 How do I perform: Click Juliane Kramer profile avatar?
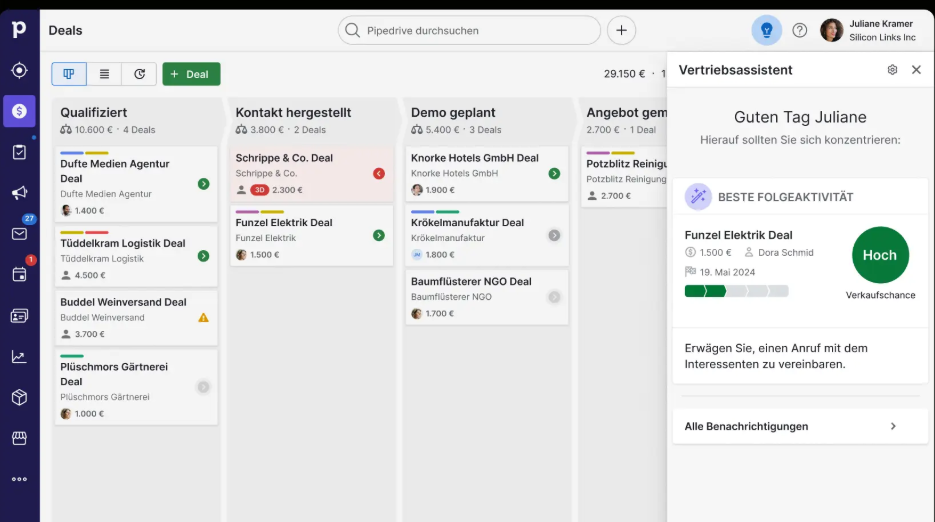point(831,30)
